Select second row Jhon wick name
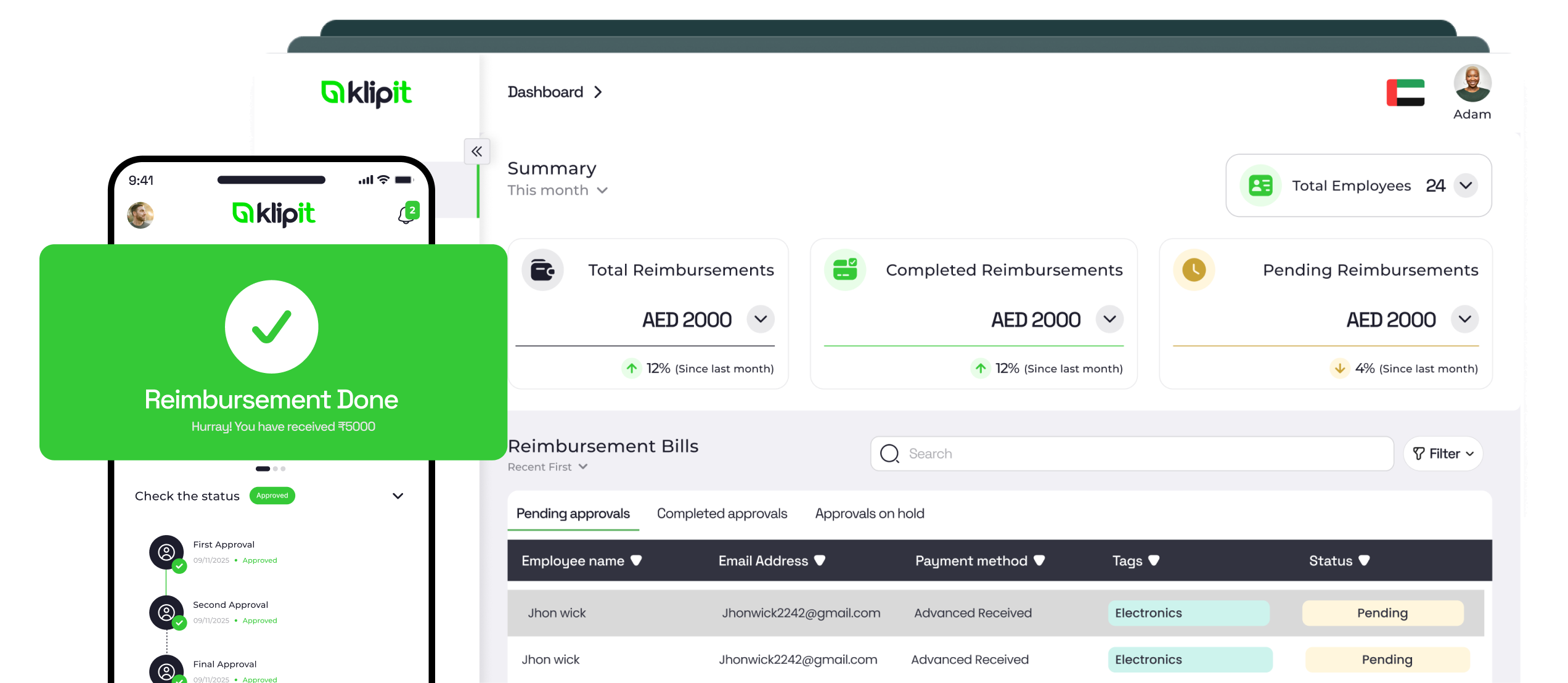 click(x=550, y=660)
